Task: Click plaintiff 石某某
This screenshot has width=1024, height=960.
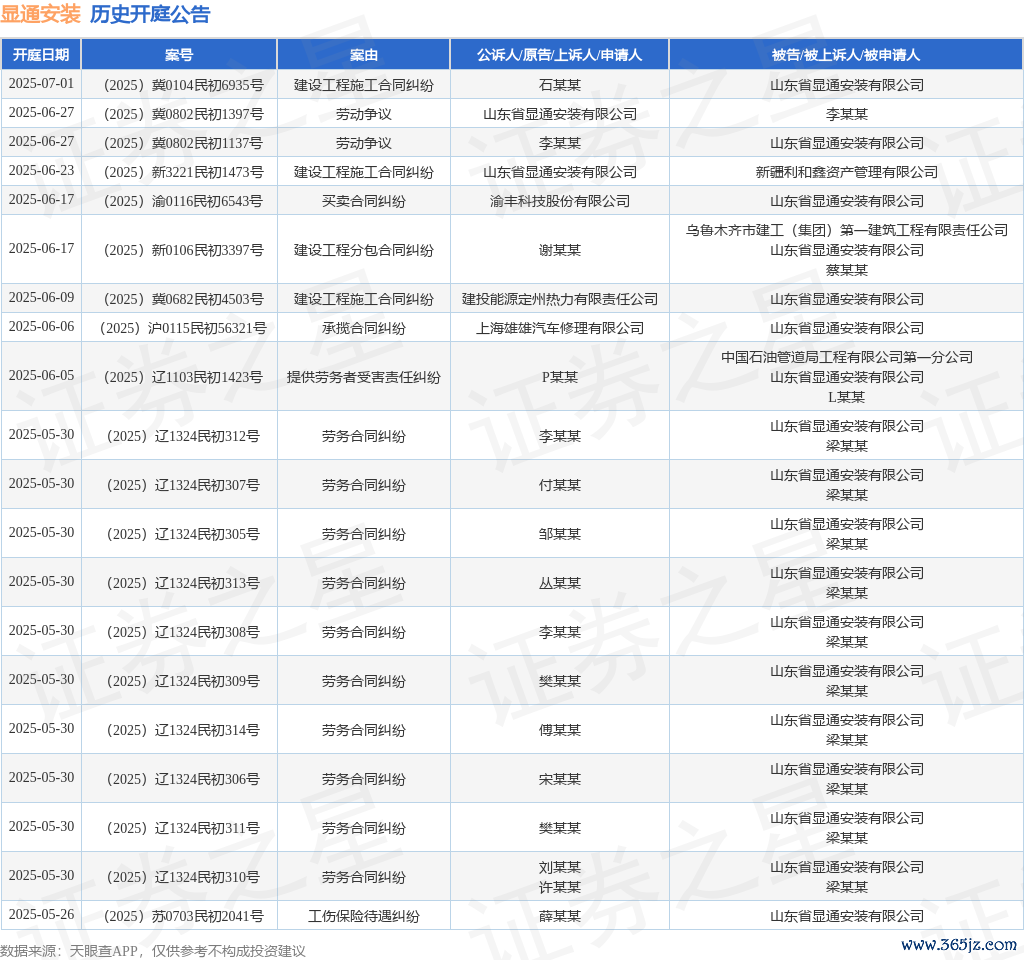Action: (x=560, y=85)
